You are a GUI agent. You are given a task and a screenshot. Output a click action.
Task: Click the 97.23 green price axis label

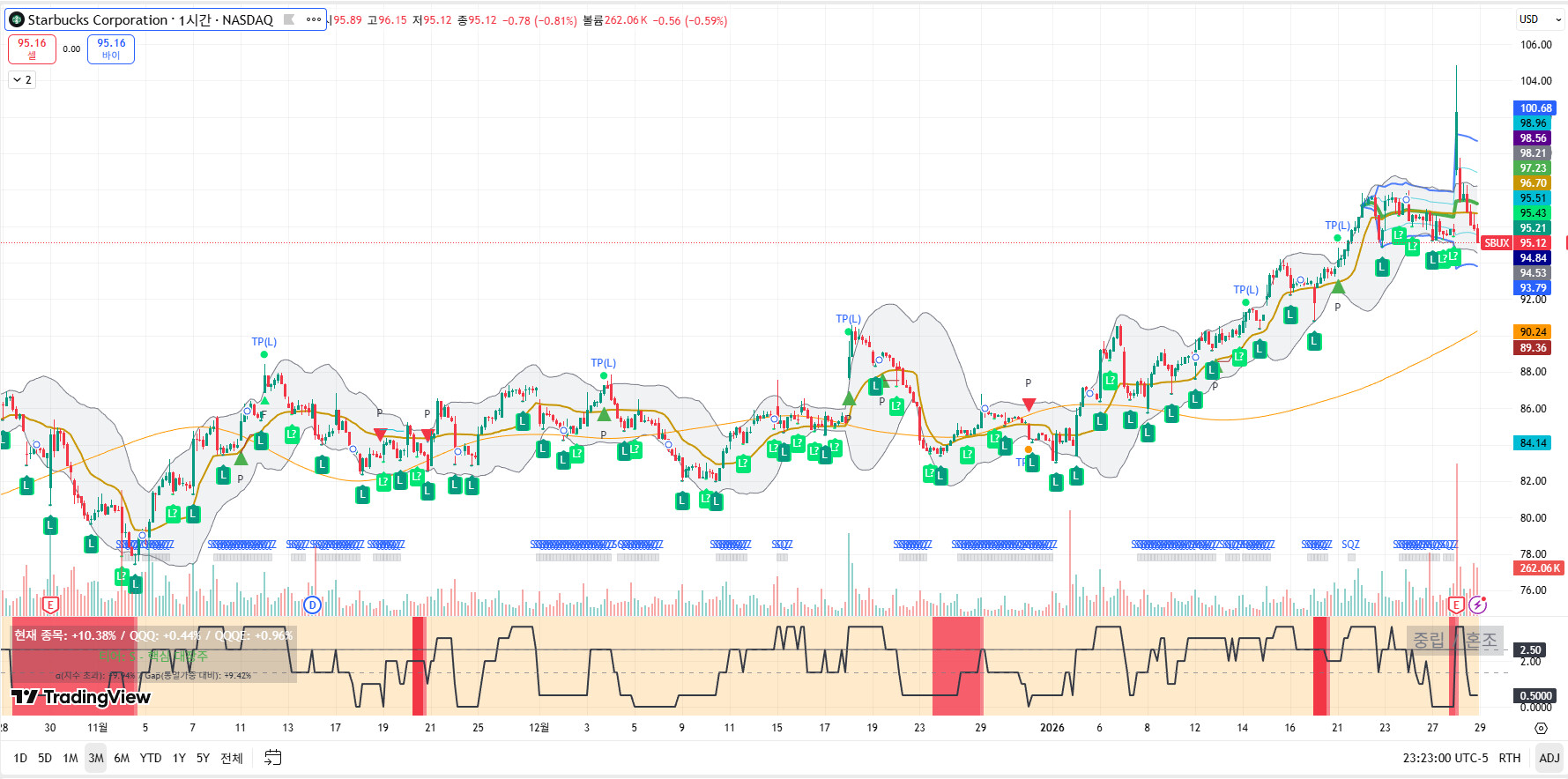tap(1533, 168)
